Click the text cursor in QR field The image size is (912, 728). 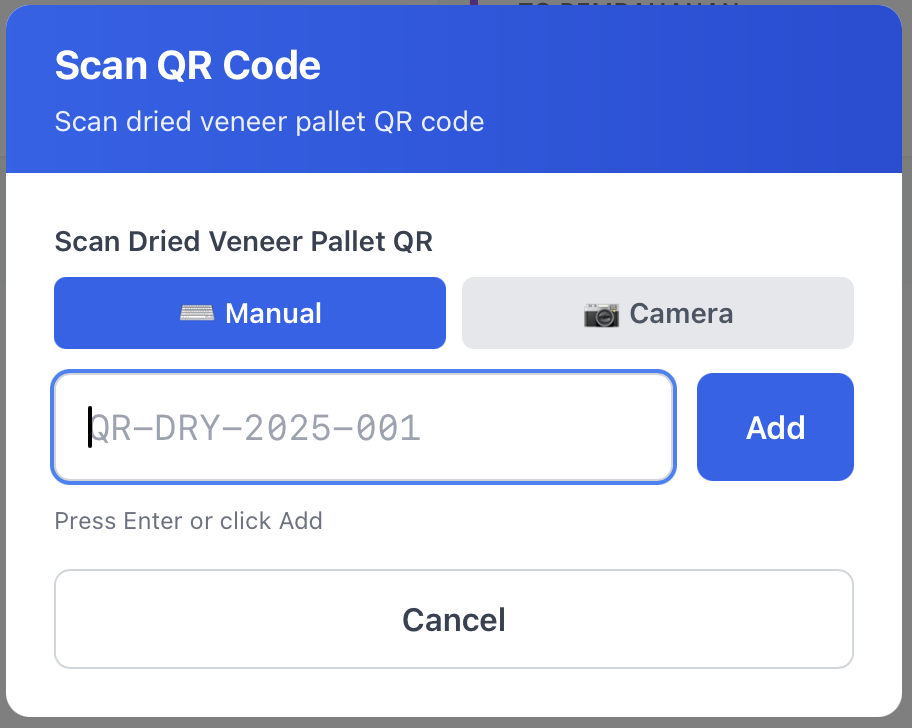point(90,427)
